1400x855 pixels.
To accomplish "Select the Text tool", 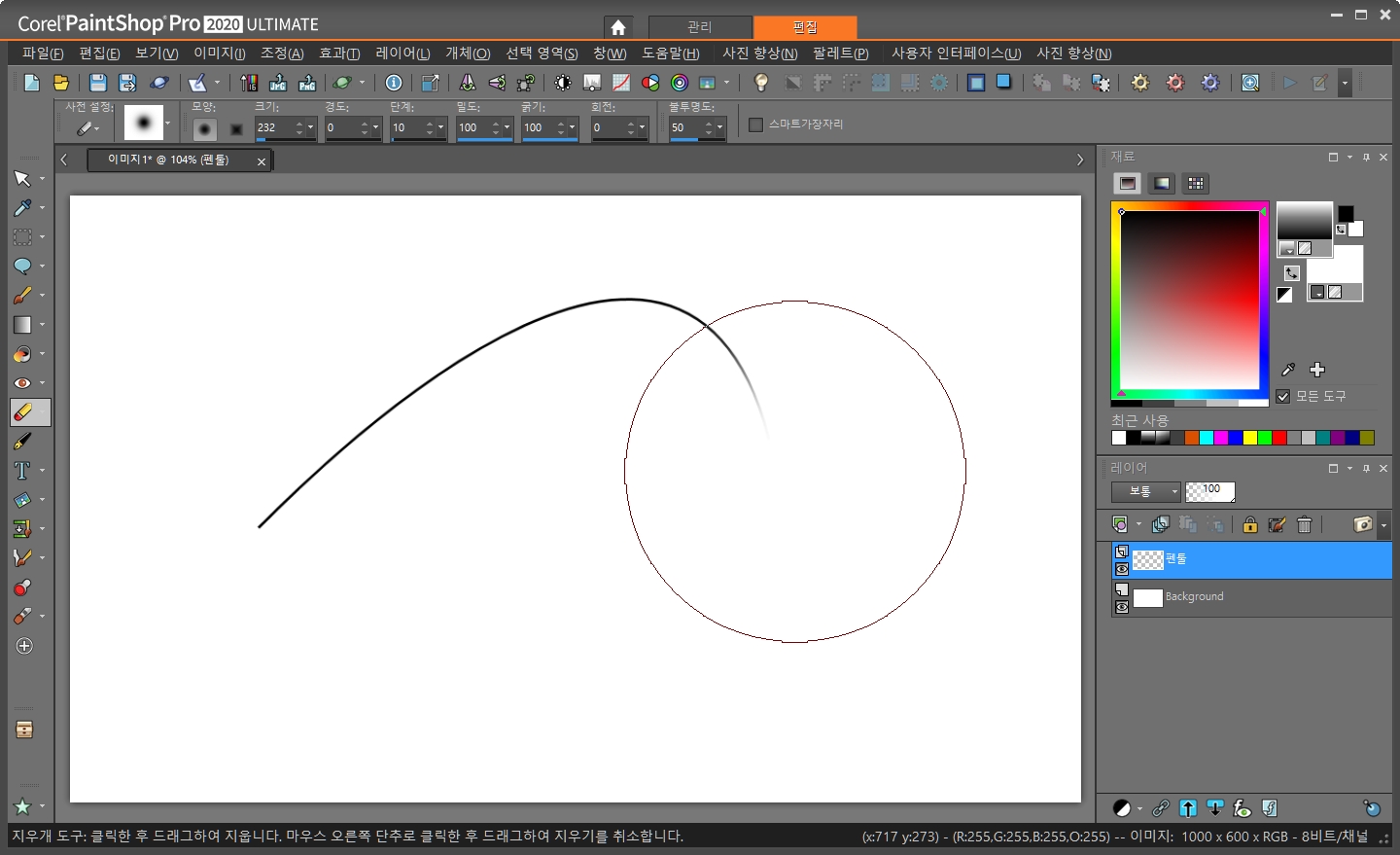I will click(22, 471).
